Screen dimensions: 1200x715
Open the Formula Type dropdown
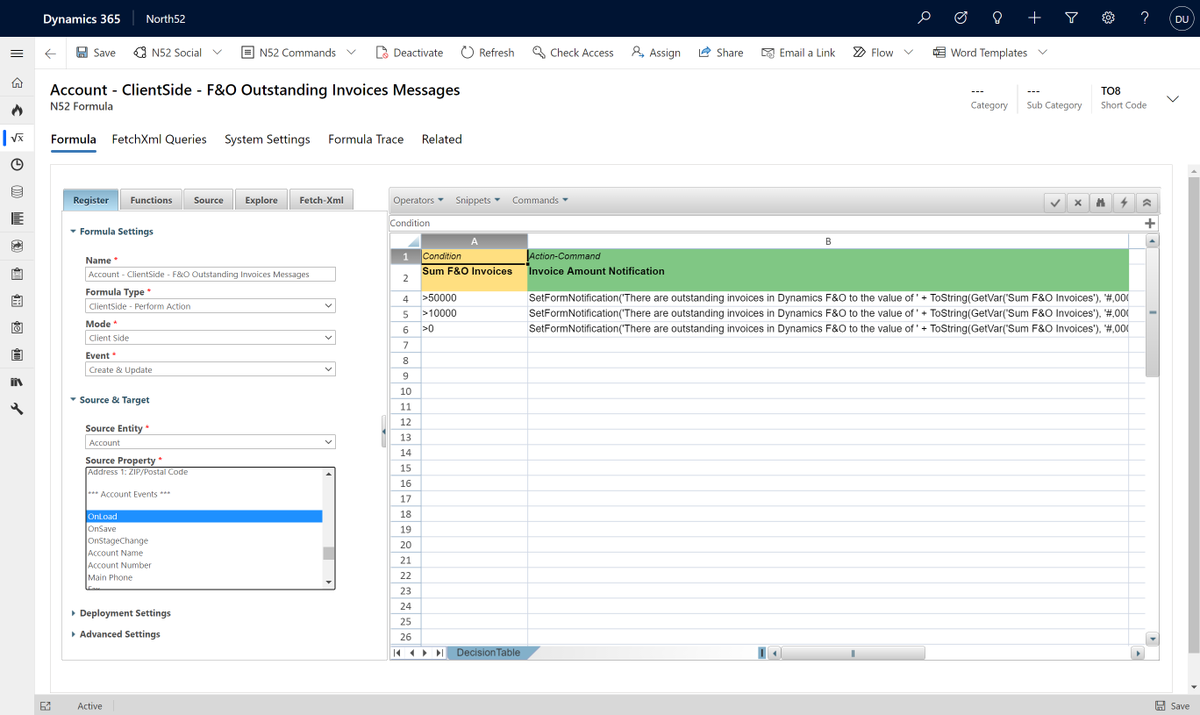point(210,306)
